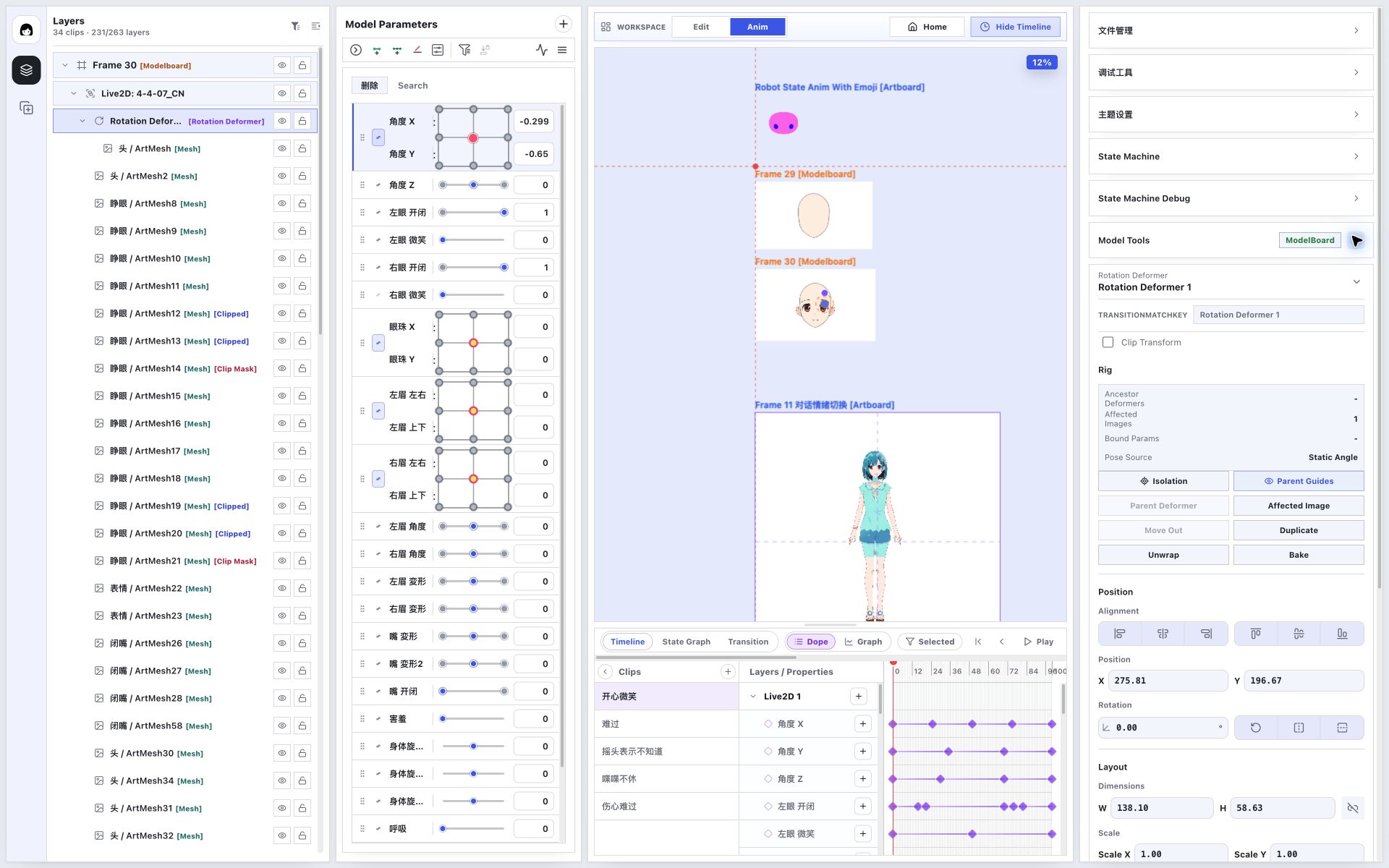Click the link icon beside 眼珠 X parameter
1389x868 pixels.
coord(378,343)
